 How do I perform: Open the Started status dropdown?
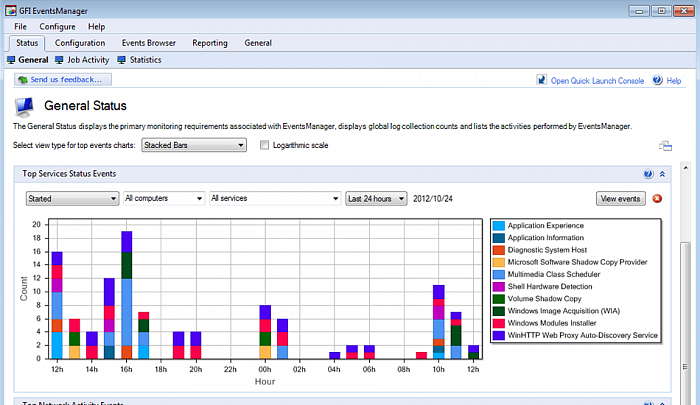point(72,198)
